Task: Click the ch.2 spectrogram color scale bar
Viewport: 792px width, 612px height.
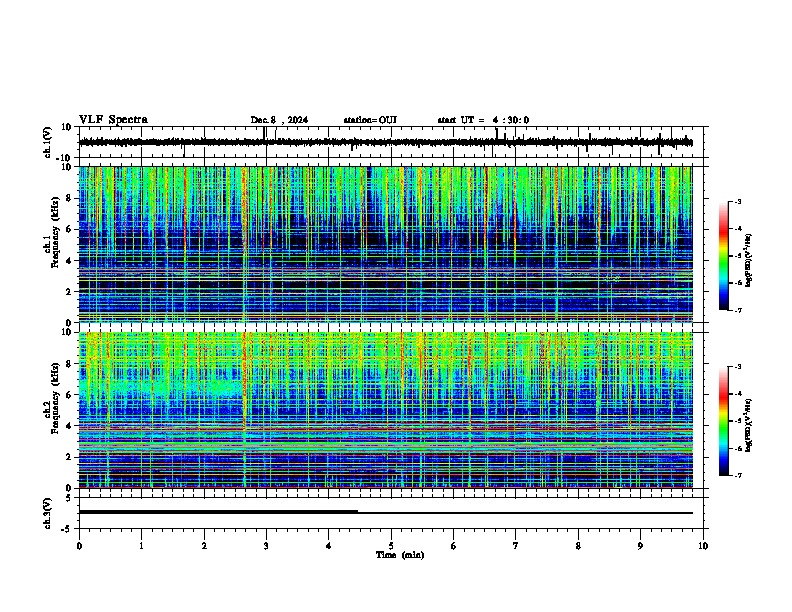Action: (724, 421)
